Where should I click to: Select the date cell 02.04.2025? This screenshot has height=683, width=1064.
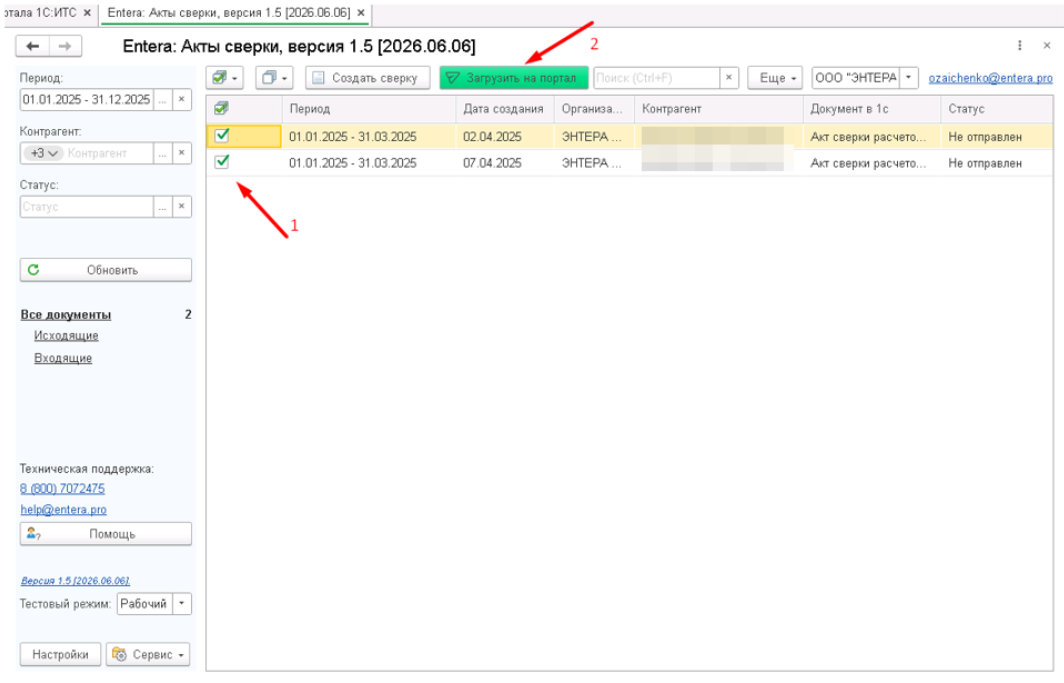pos(505,136)
